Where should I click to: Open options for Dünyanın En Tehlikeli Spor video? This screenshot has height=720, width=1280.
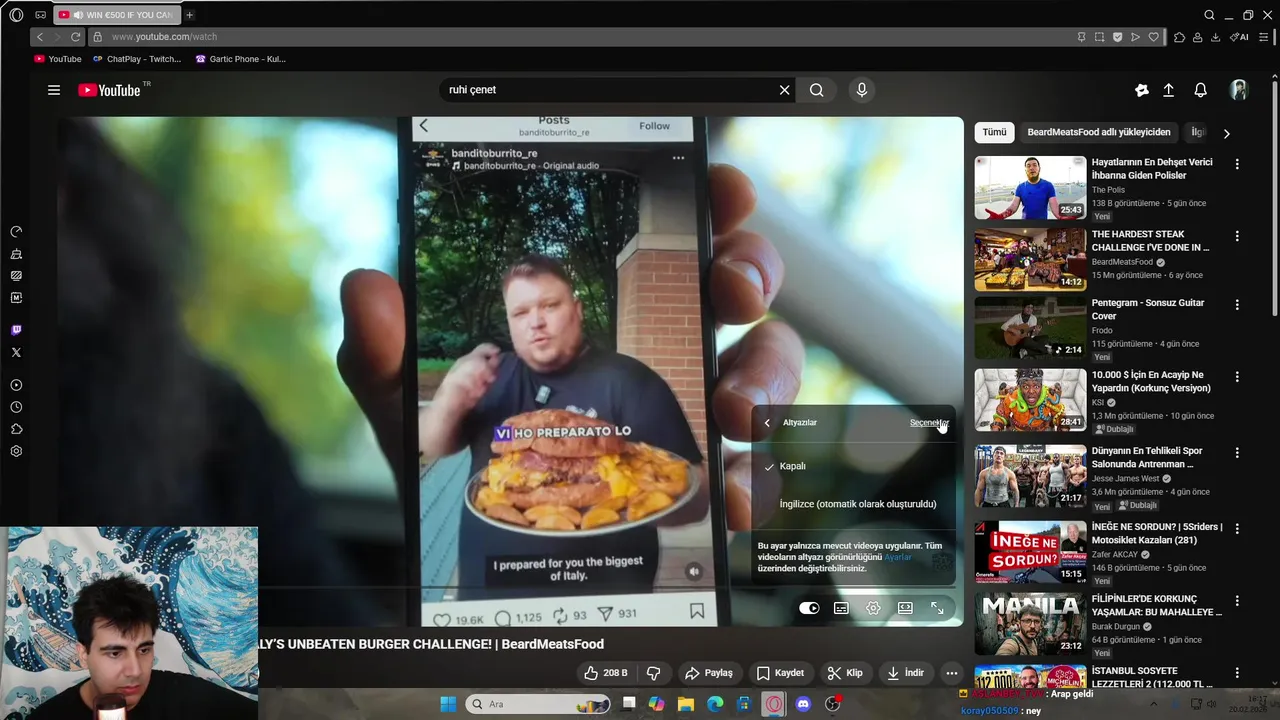click(1237, 453)
